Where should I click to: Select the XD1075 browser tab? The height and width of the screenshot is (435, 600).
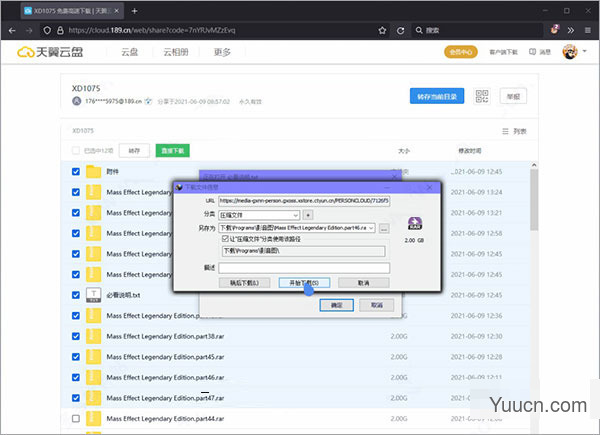tap(72, 11)
